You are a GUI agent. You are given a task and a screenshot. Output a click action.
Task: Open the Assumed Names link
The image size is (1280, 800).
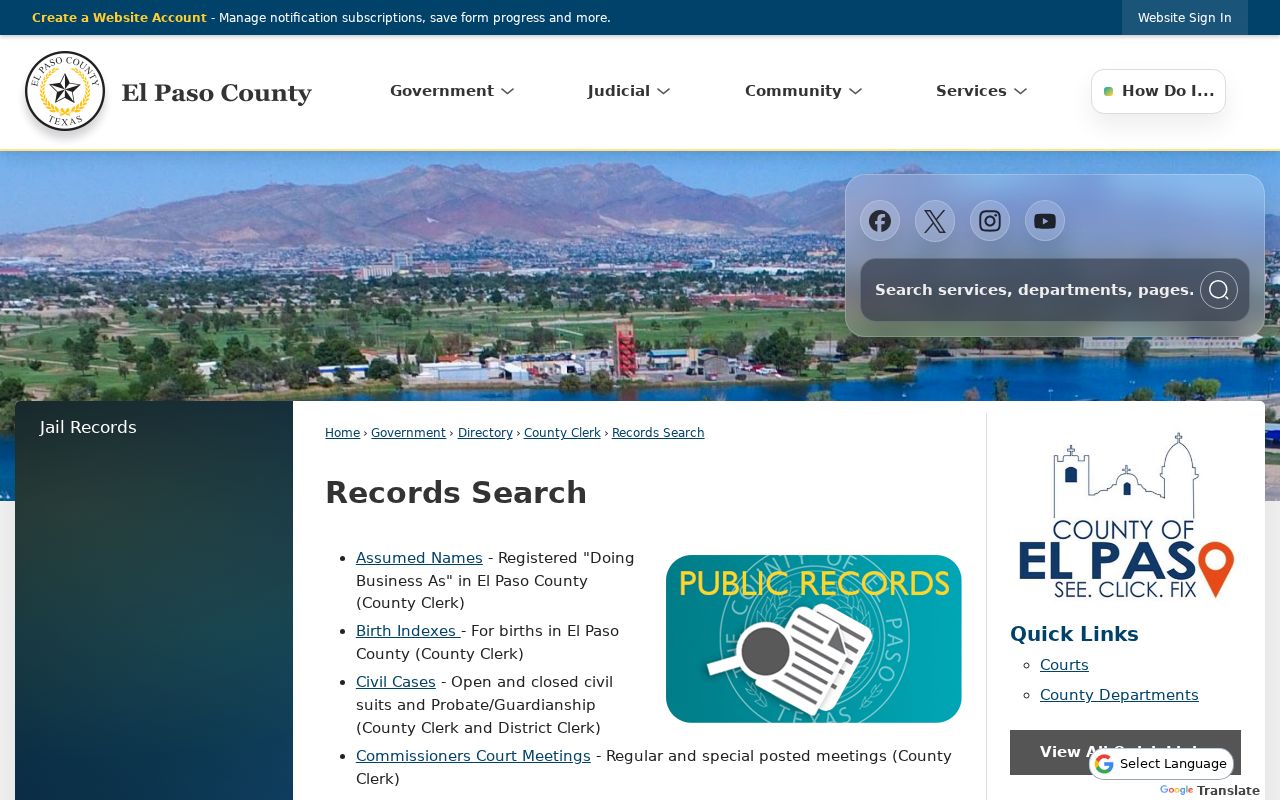coord(419,558)
